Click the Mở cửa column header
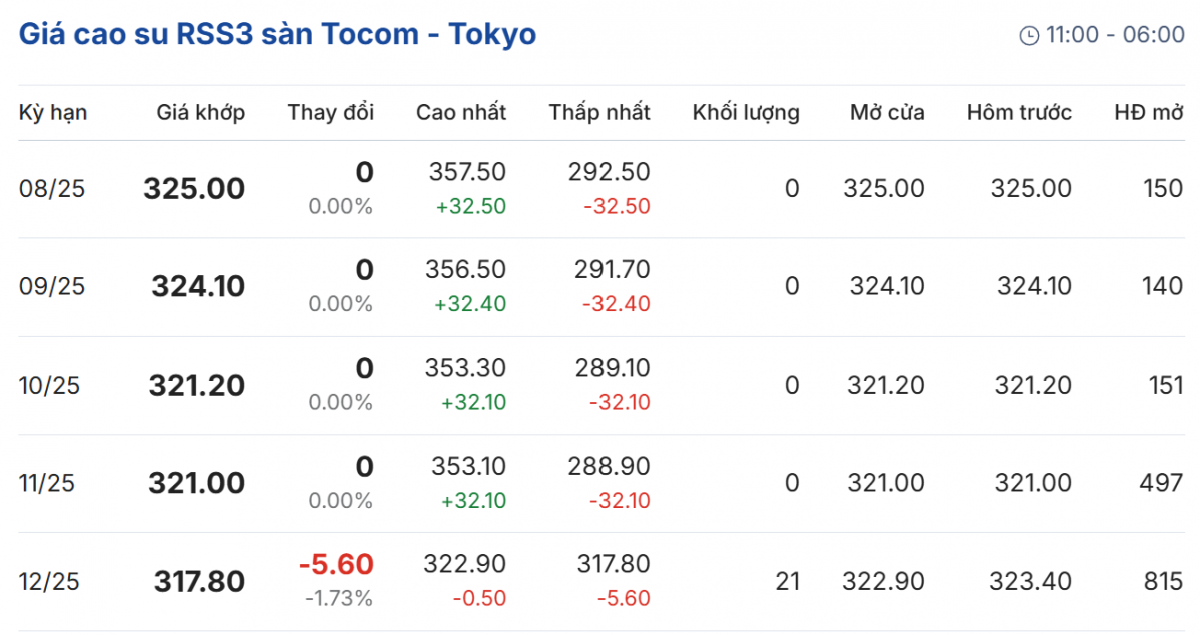Viewport: 1200px width, 635px height. tap(887, 113)
